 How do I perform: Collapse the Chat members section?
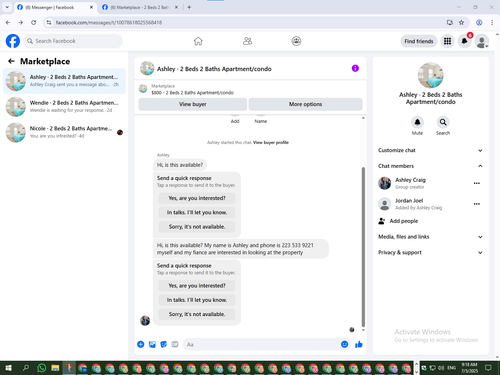click(x=430, y=166)
